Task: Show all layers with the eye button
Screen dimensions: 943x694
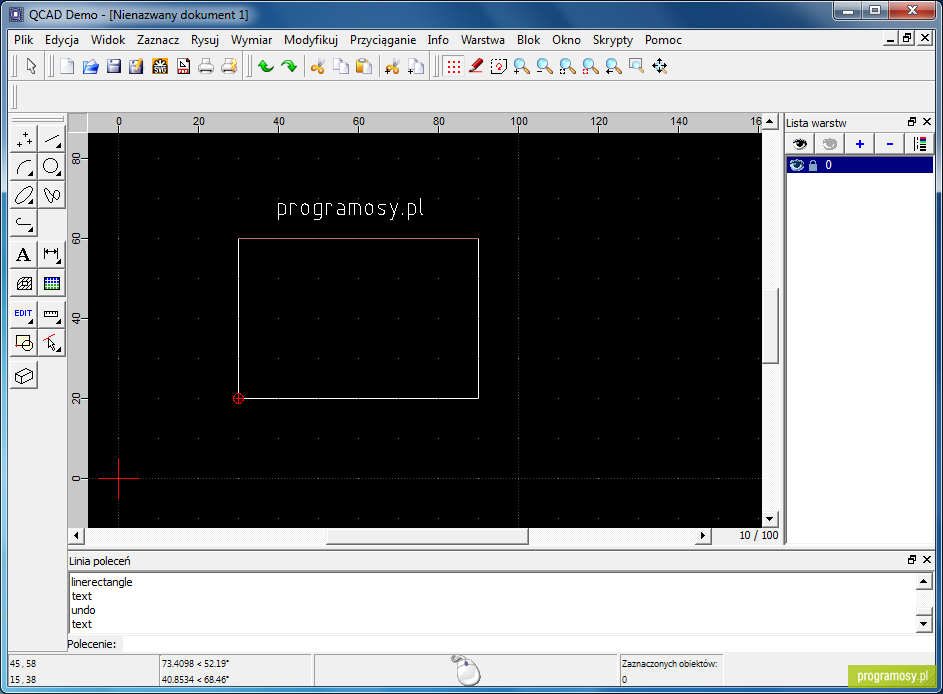Action: (x=799, y=144)
